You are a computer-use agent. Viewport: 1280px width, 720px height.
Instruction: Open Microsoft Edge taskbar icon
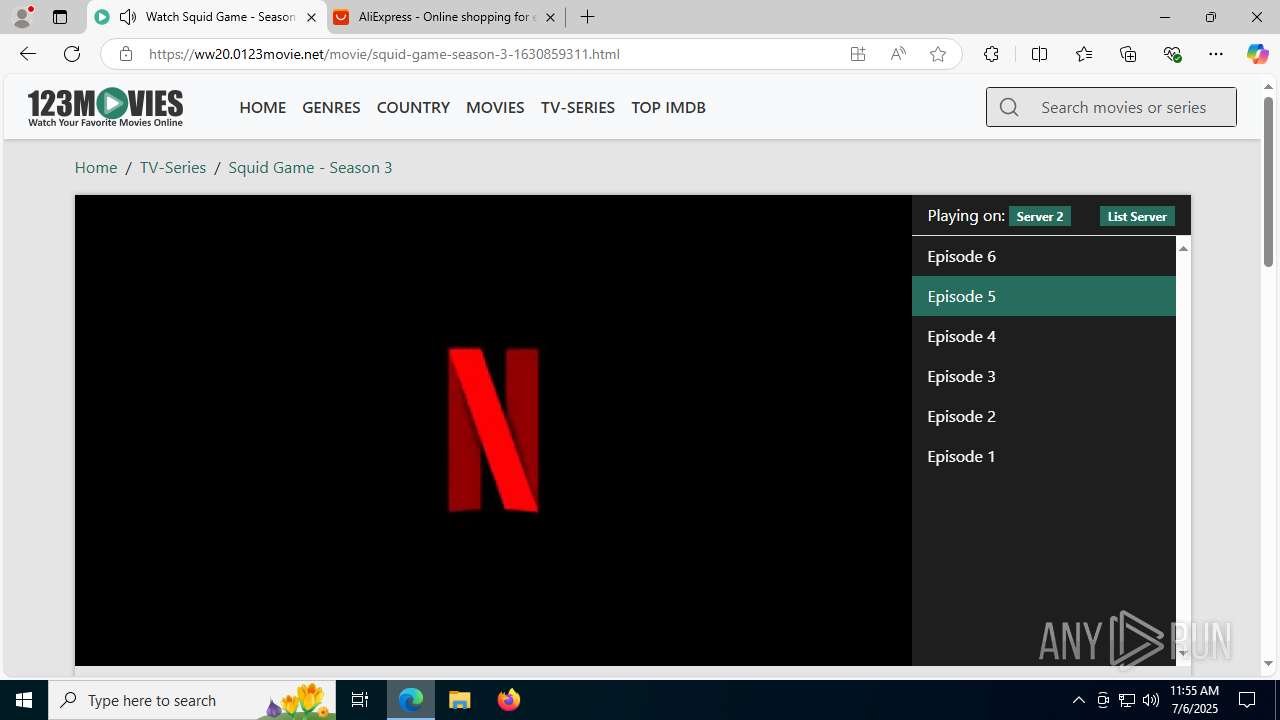(411, 700)
